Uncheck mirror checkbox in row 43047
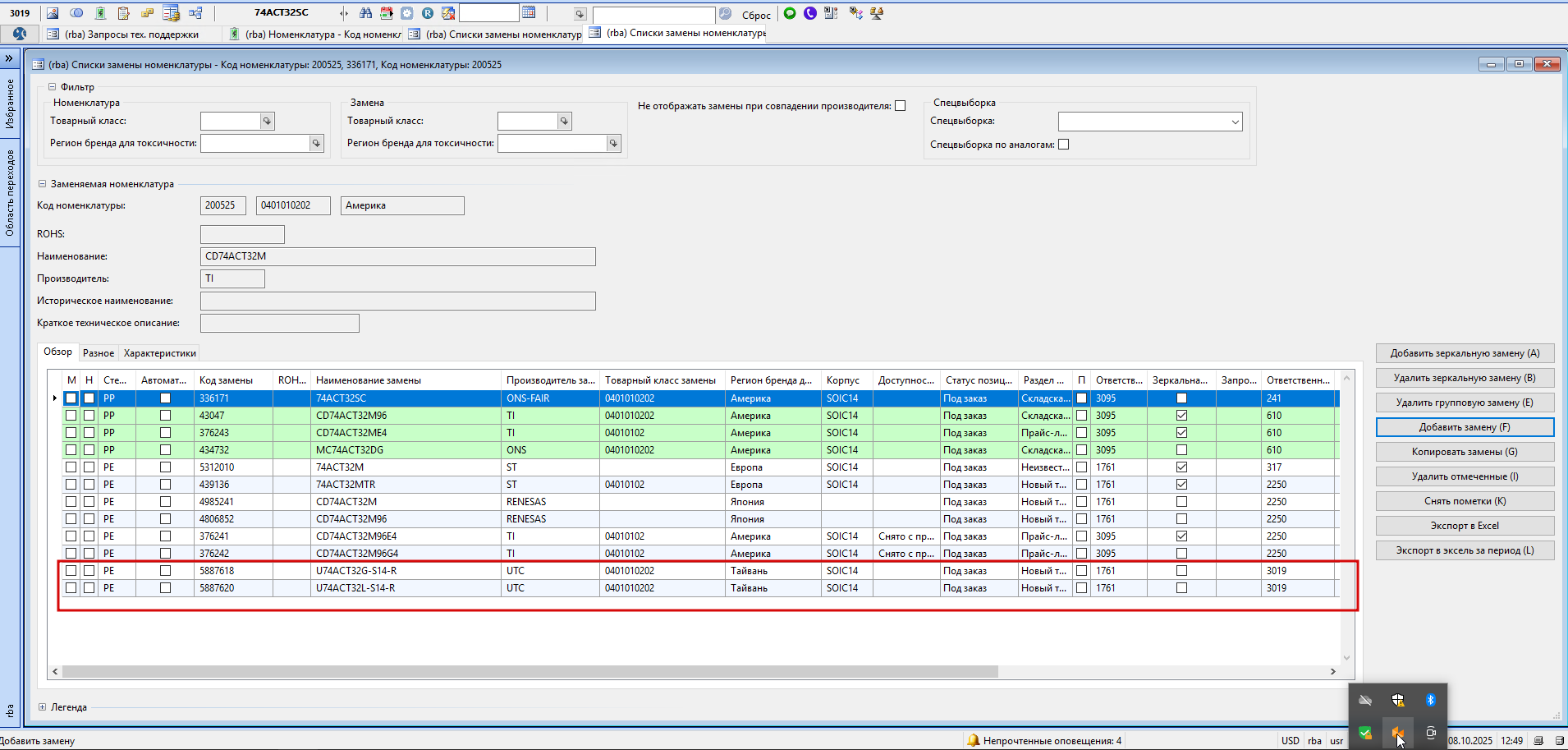Viewport: 1568px width, 750px height. coord(1181,416)
